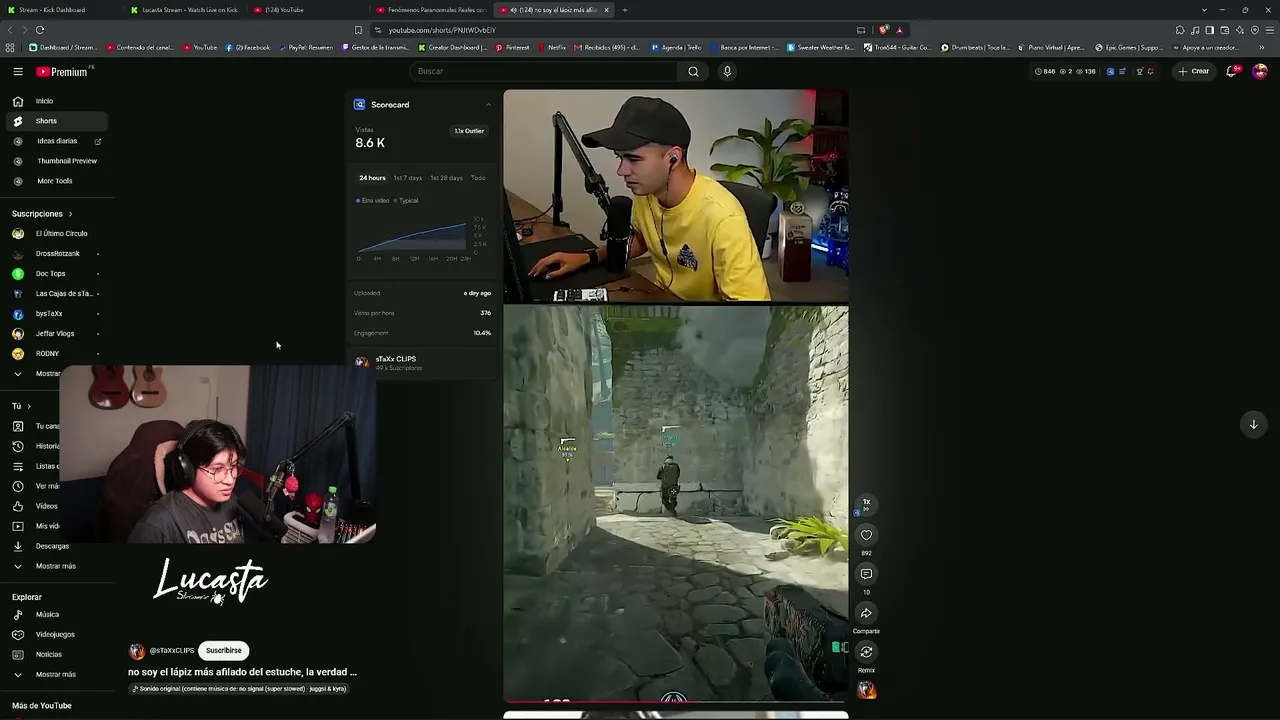Screen dimensions: 1280x720
Task: Open bysTaXx subscription
Action: (48, 314)
